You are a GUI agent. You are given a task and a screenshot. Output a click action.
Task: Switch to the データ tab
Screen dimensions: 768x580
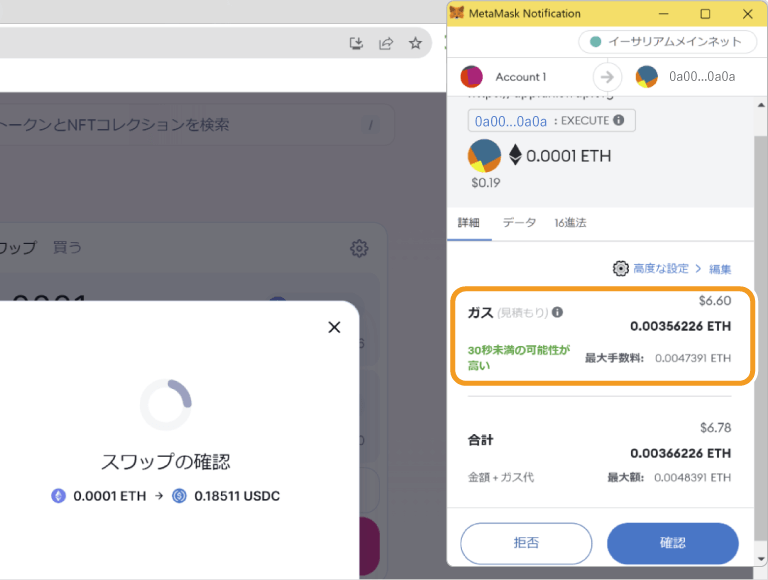click(x=519, y=223)
